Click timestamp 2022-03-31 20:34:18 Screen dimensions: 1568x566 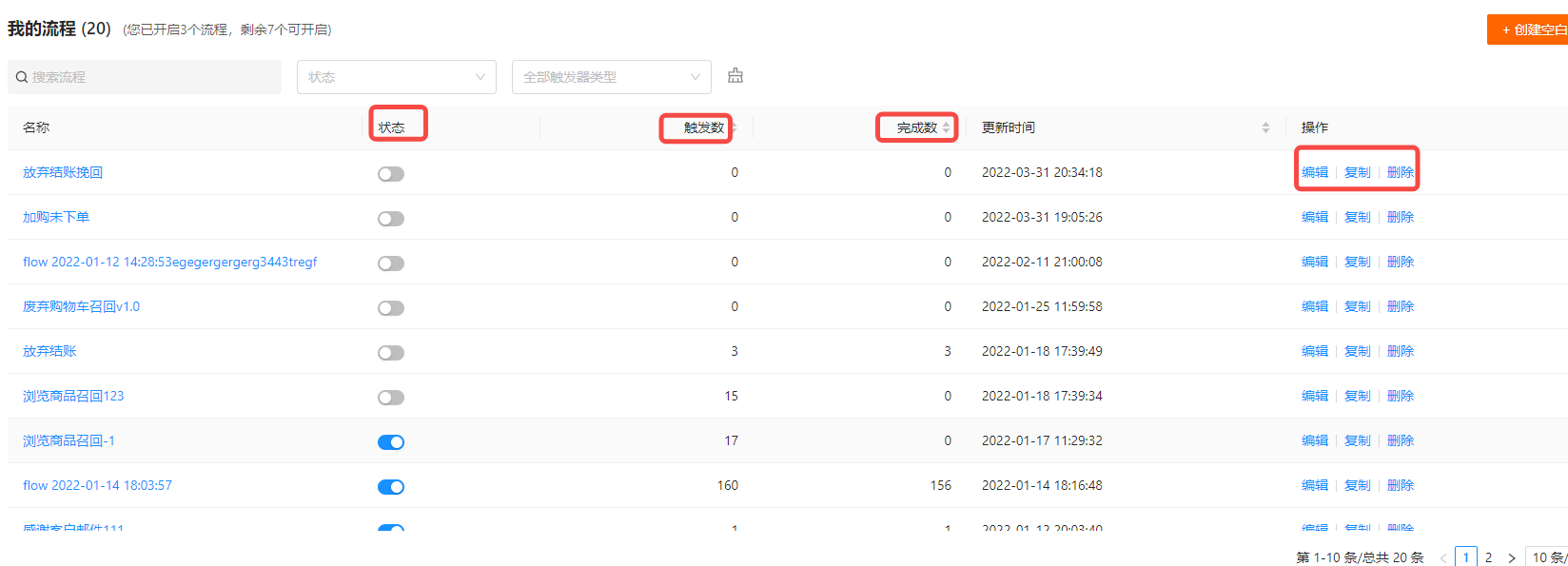[1042, 172]
